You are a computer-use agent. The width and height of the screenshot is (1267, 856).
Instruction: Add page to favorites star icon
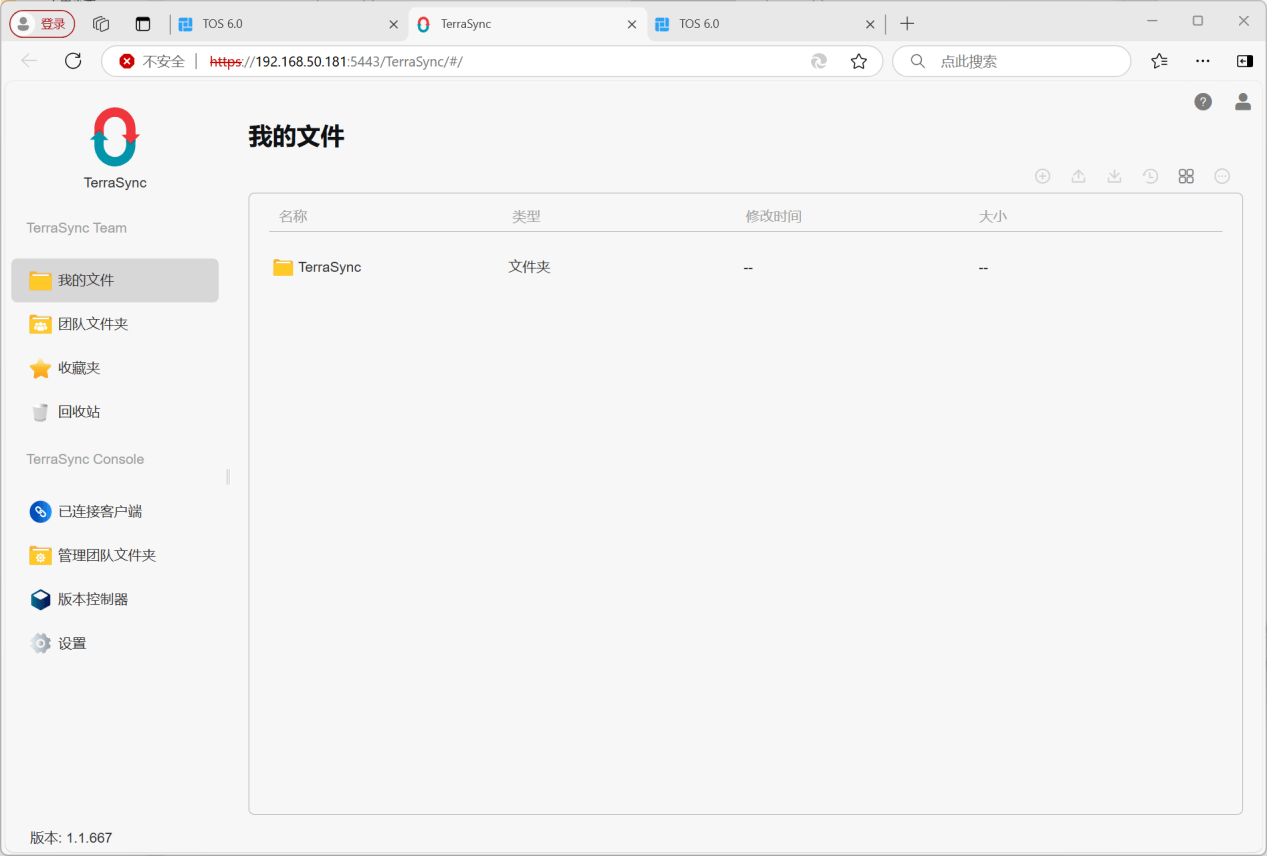[858, 61]
